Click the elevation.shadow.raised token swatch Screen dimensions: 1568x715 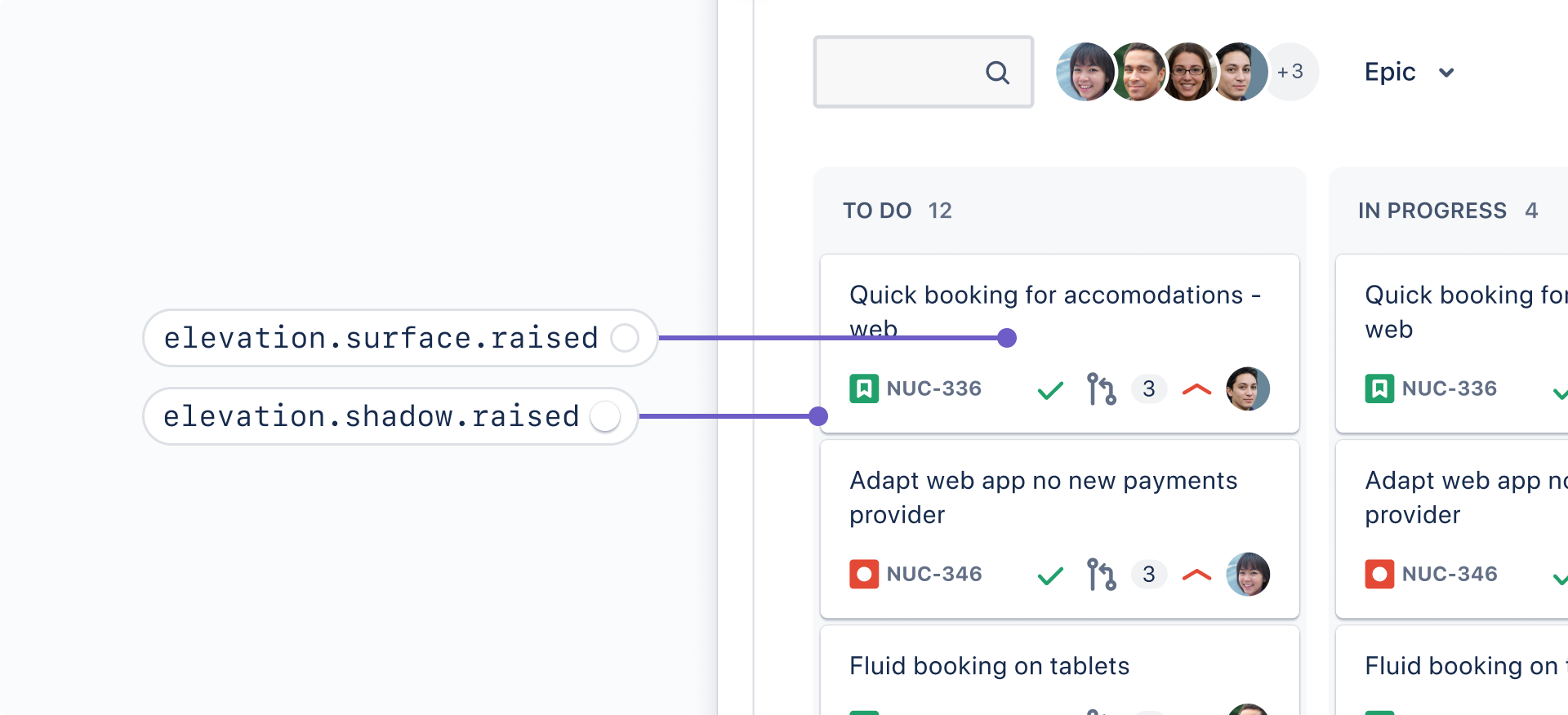[x=605, y=416]
